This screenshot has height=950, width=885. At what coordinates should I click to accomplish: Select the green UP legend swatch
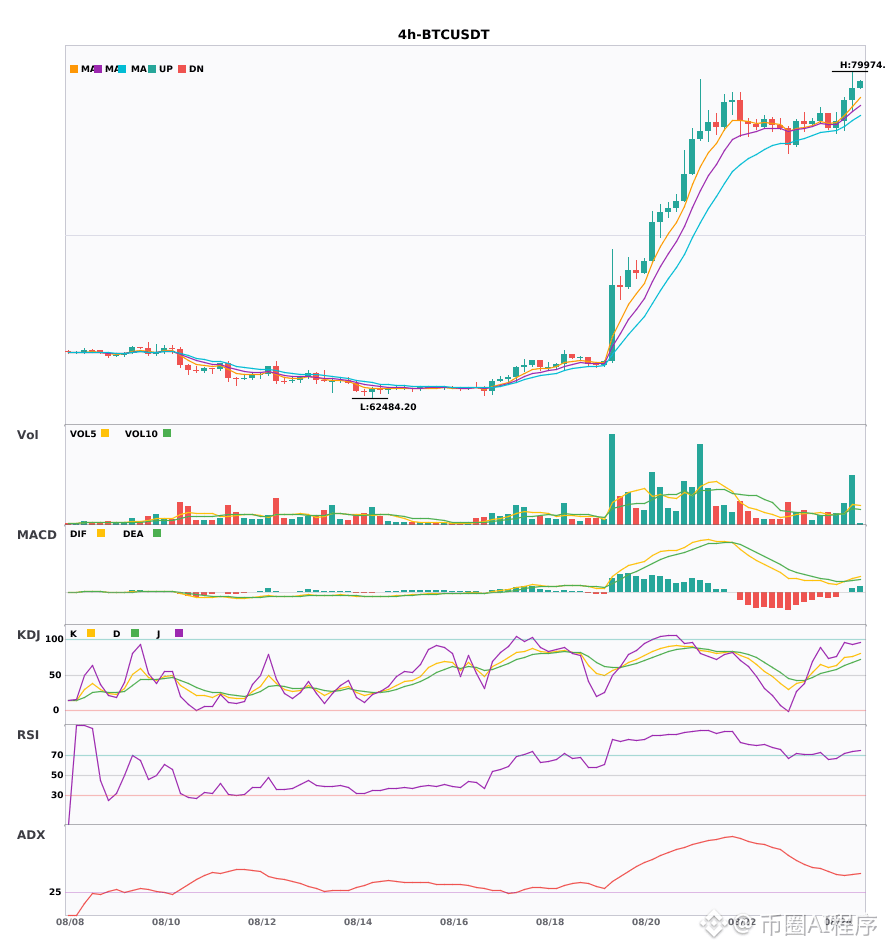tap(152, 69)
